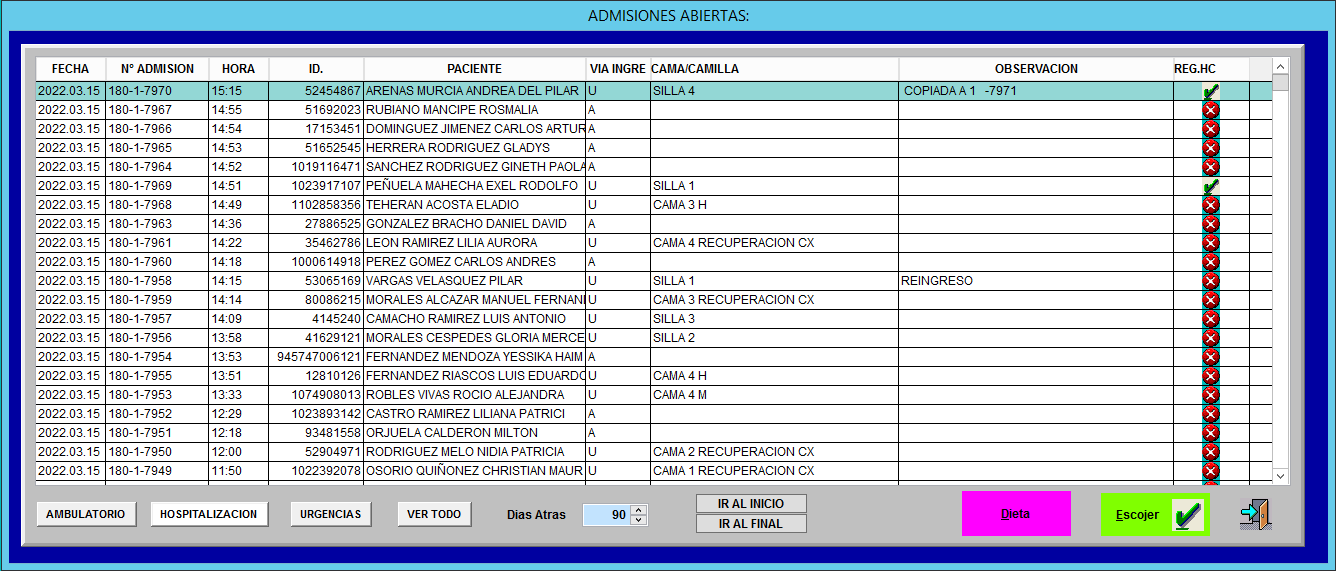The height and width of the screenshot is (571, 1336).
Task: Click the green Escojer button
Action: pos(1155,515)
